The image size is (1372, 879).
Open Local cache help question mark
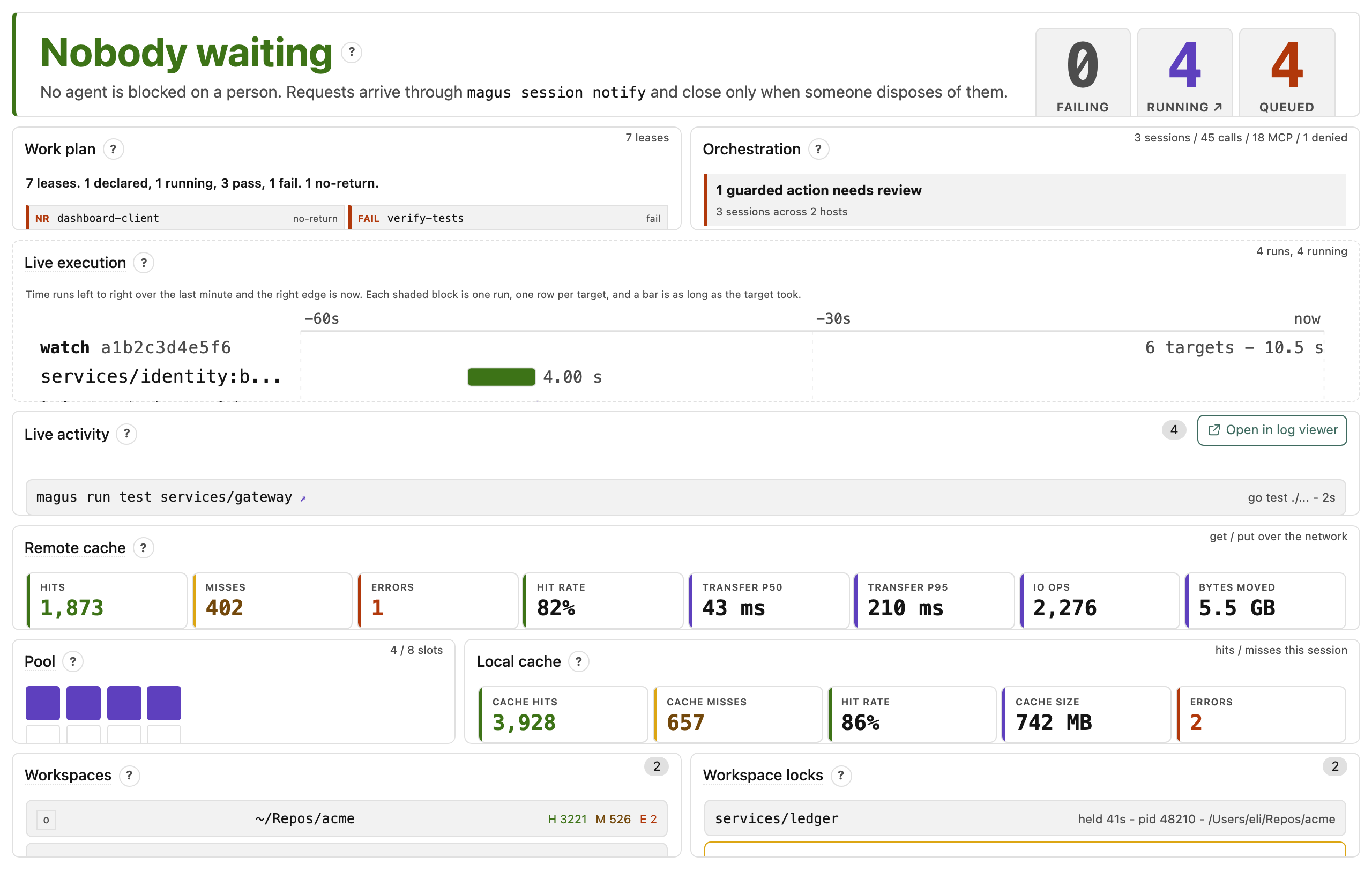tap(579, 662)
